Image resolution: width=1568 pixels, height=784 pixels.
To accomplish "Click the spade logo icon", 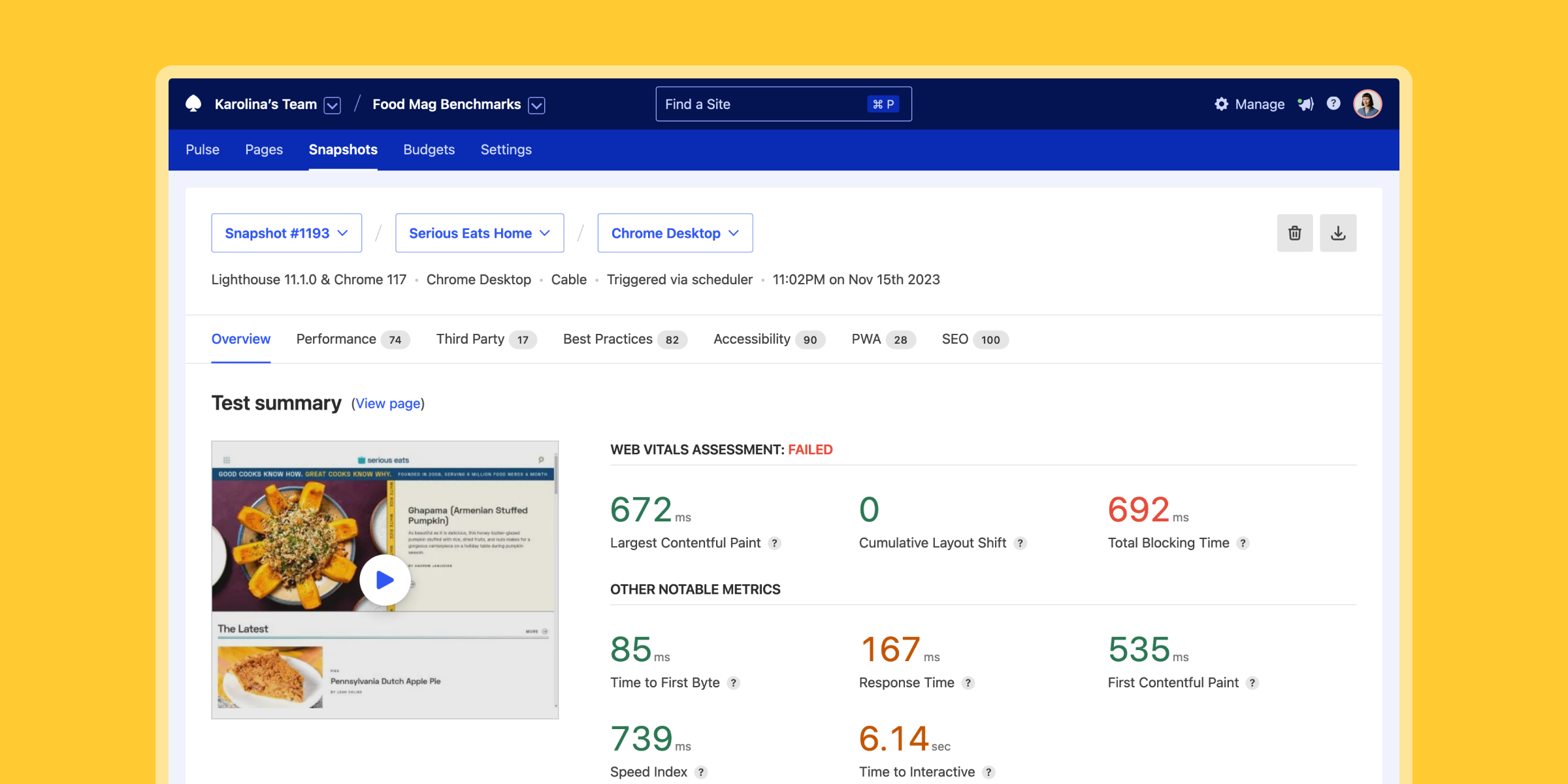I will (195, 103).
